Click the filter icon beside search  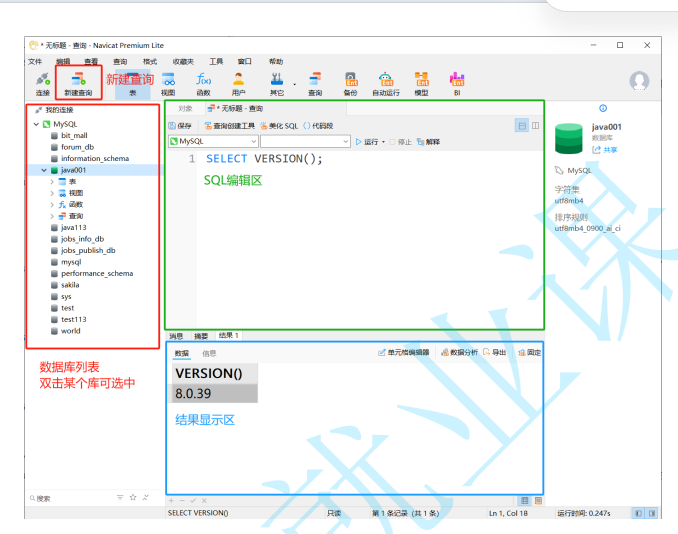pos(120,498)
